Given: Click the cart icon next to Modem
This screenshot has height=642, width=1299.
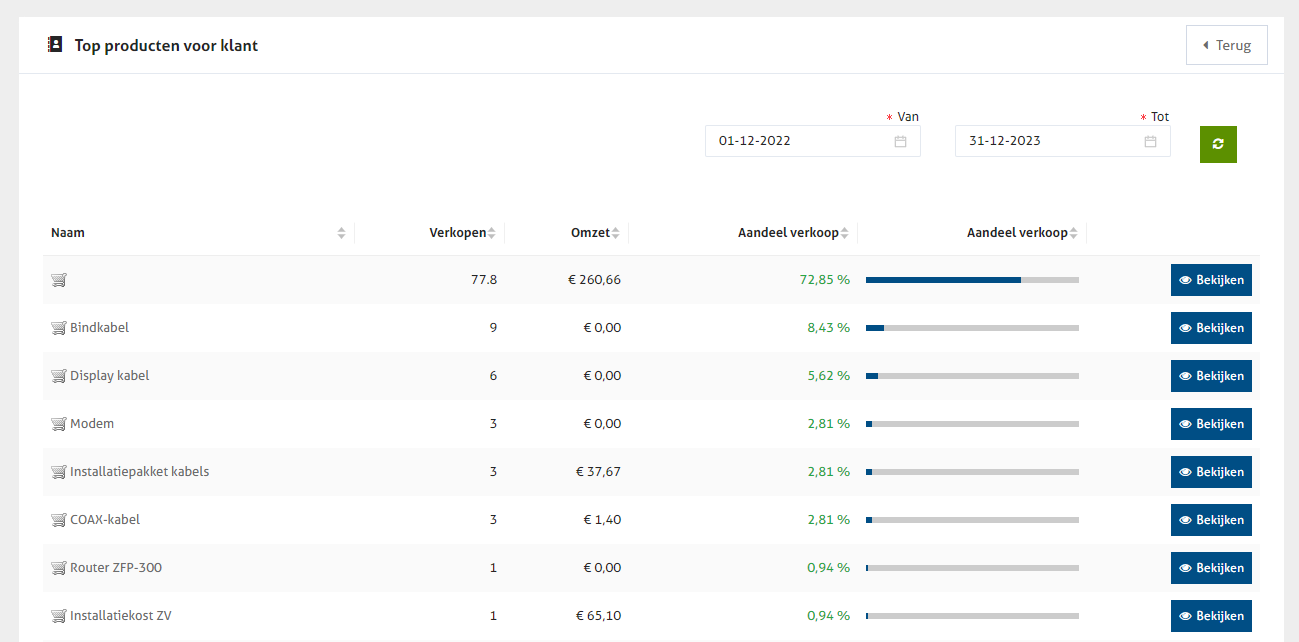Looking at the screenshot, I should [x=58, y=424].
